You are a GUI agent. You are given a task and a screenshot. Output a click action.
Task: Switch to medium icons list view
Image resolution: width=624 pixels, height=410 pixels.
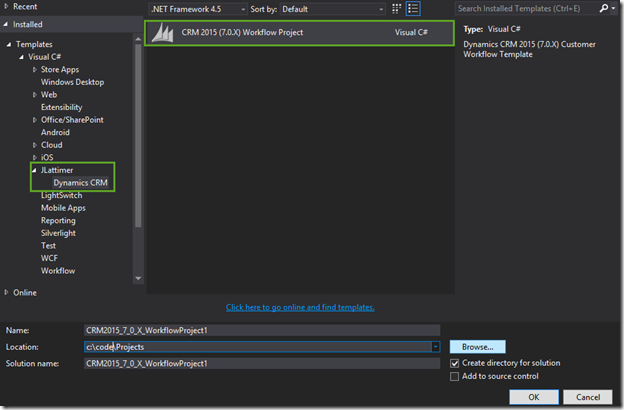[413, 9]
